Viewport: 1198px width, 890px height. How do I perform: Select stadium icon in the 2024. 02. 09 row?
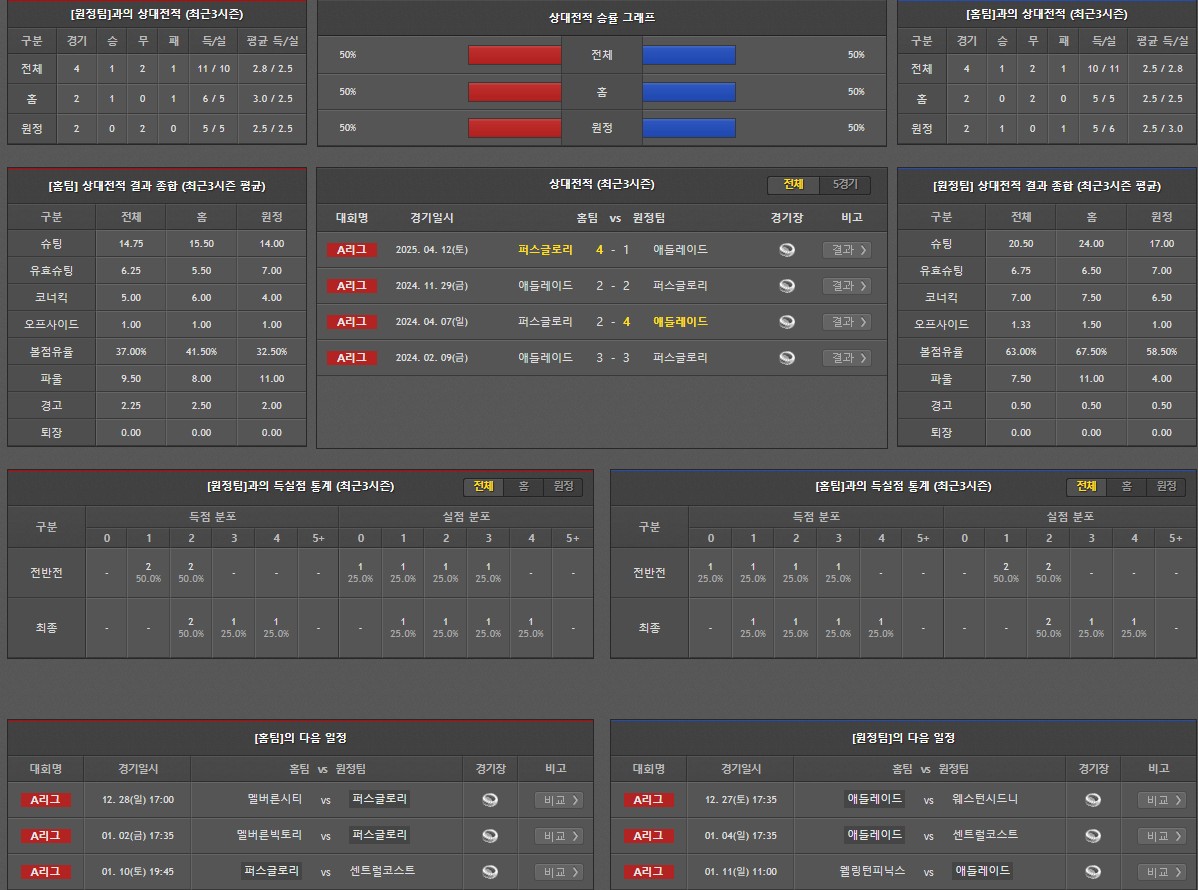(x=787, y=358)
